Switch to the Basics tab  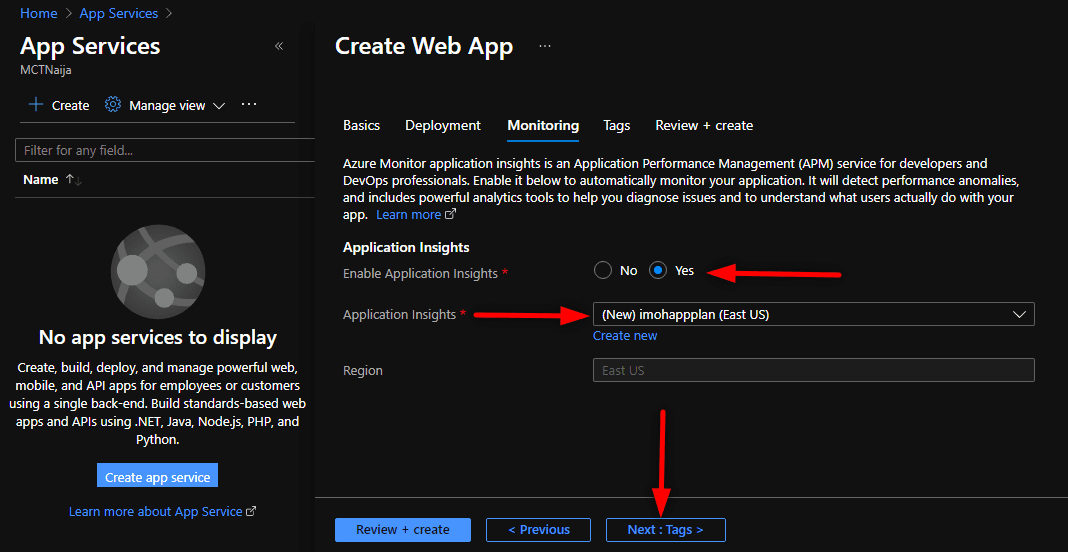pyautogui.click(x=362, y=125)
